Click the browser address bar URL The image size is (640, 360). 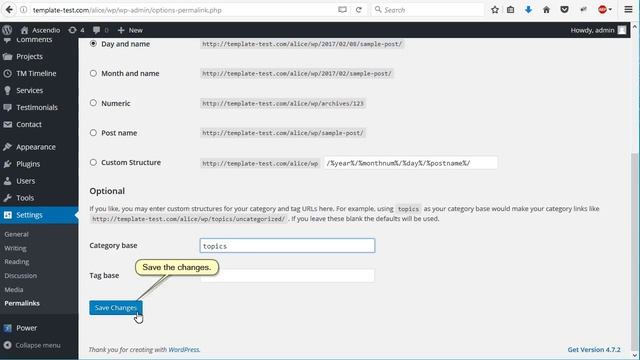[x=127, y=10]
